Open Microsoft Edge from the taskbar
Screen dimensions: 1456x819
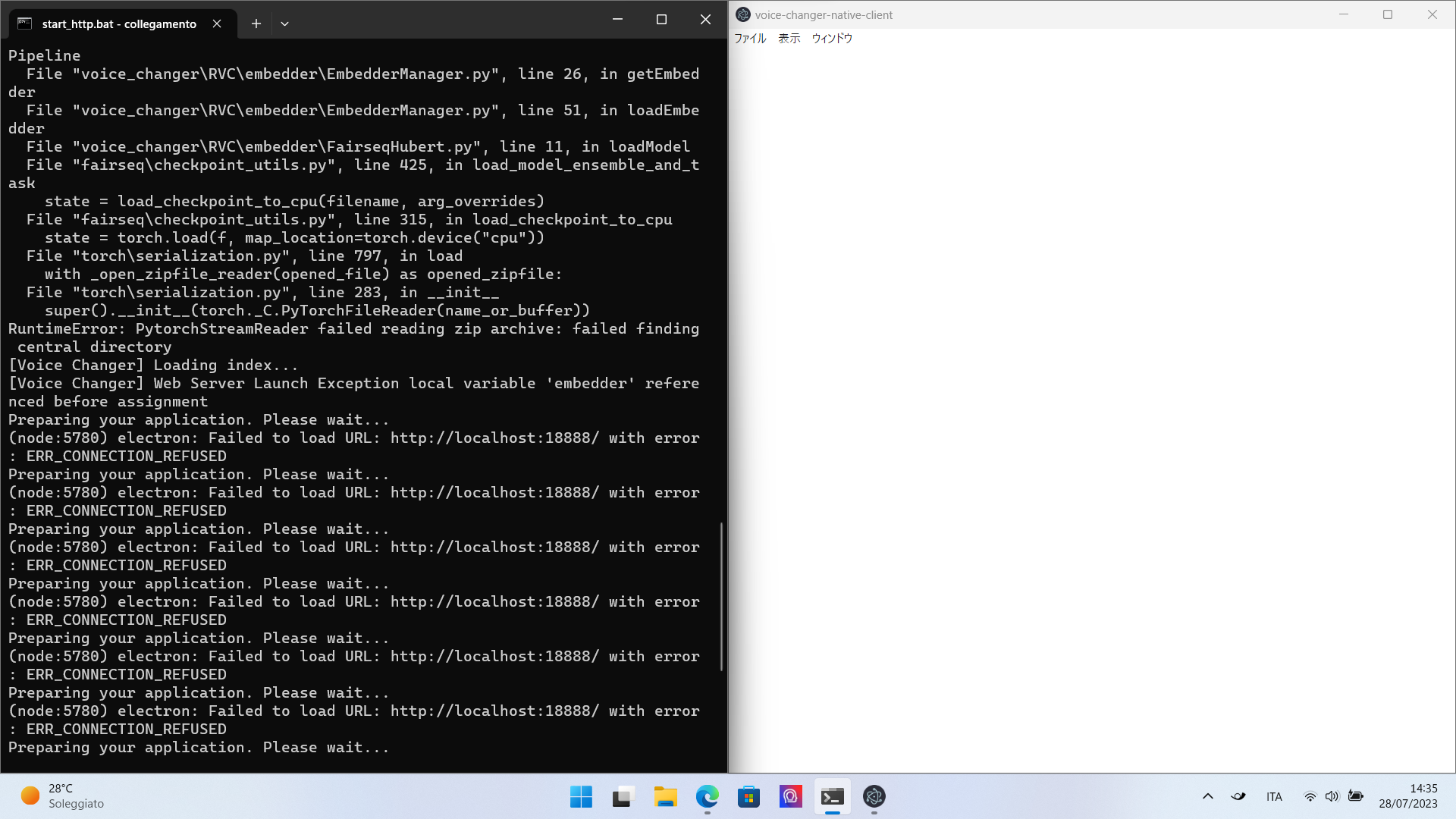(708, 797)
